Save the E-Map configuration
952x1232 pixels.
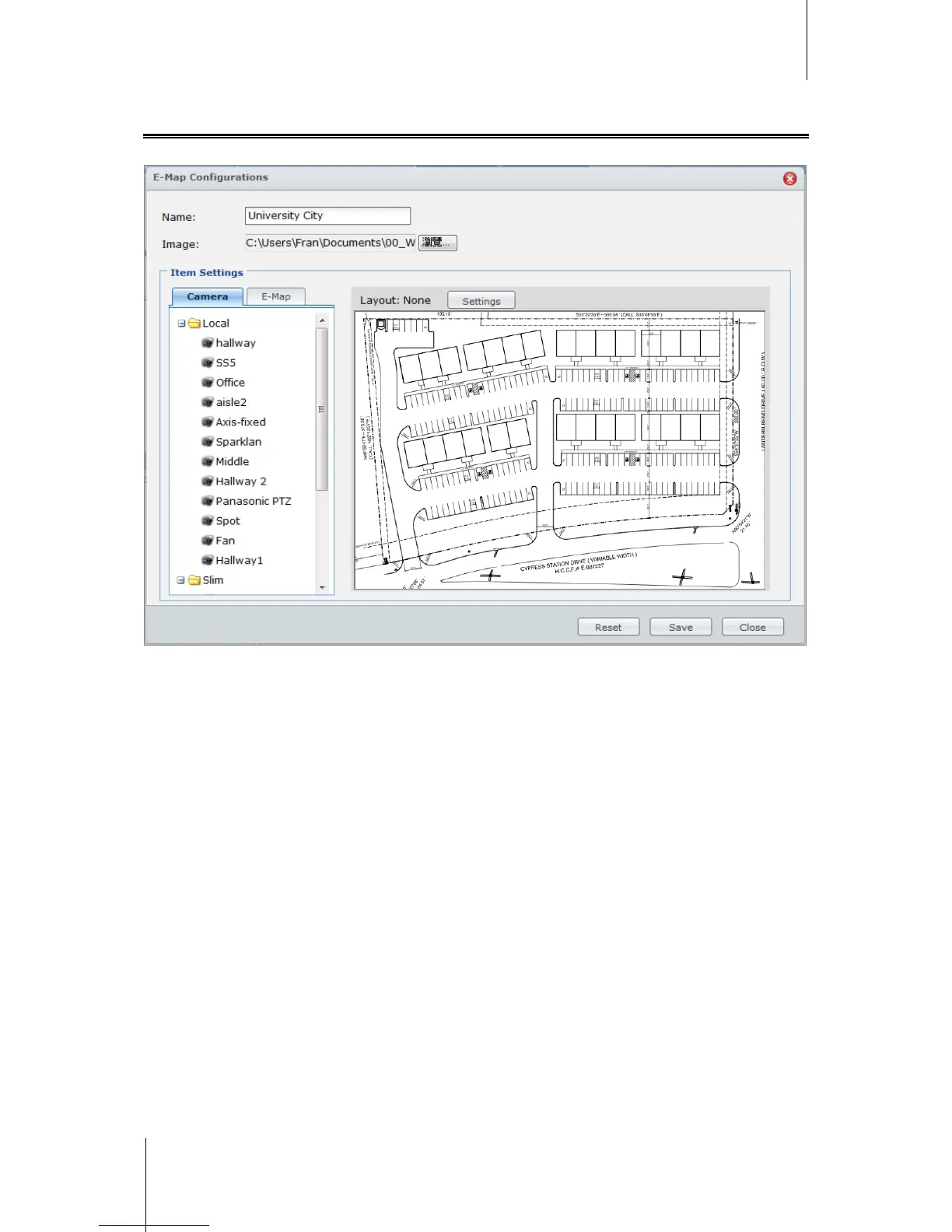click(x=681, y=627)
